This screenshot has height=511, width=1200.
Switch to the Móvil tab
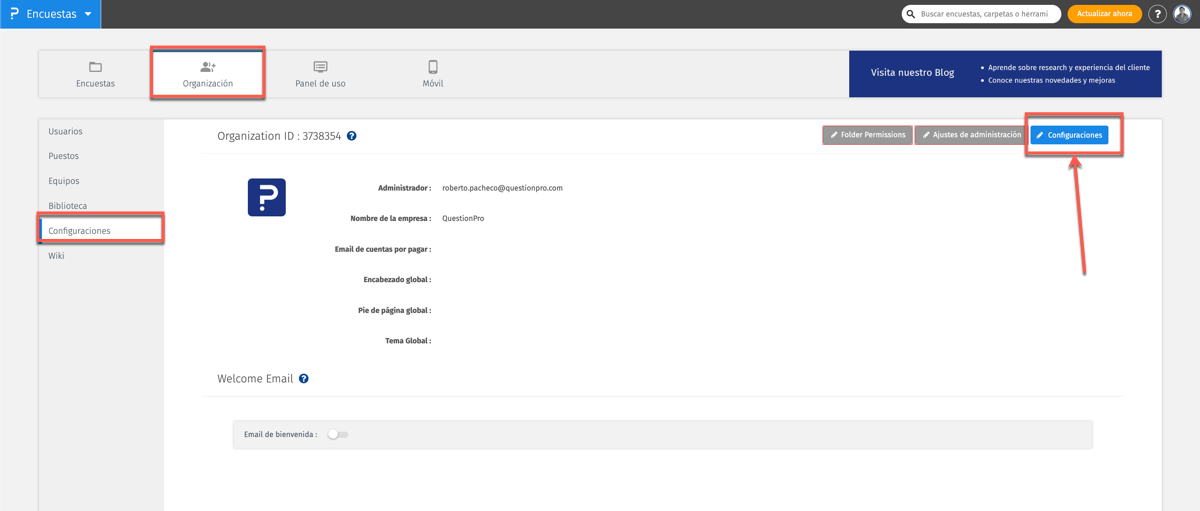433,74
